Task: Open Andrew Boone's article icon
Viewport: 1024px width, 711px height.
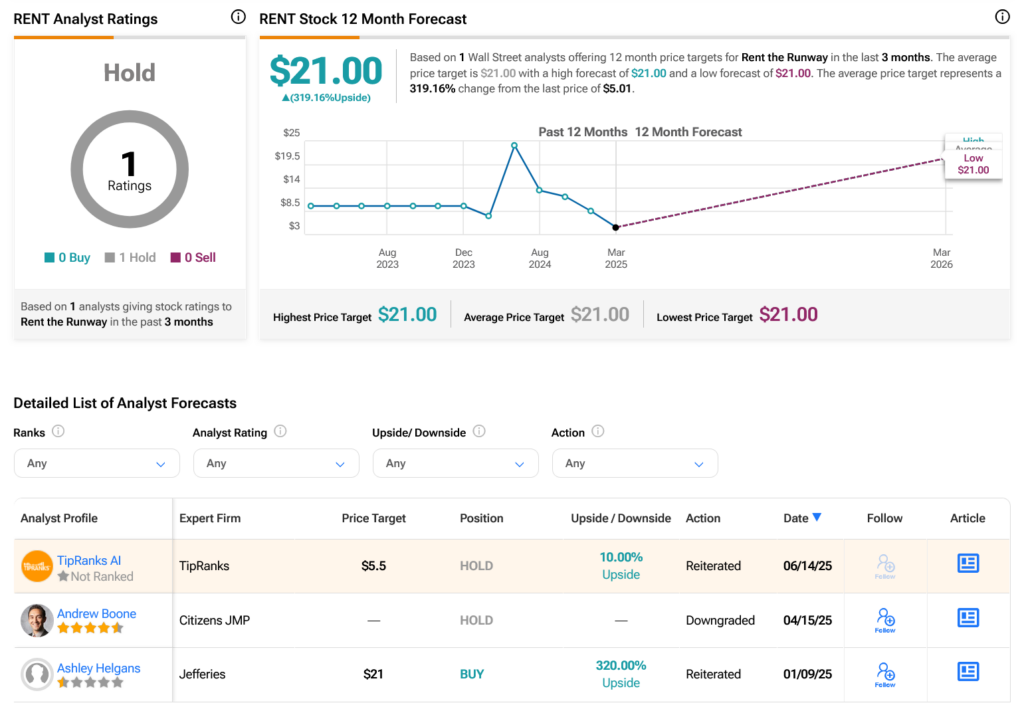Action: click(x=967, y=618)
